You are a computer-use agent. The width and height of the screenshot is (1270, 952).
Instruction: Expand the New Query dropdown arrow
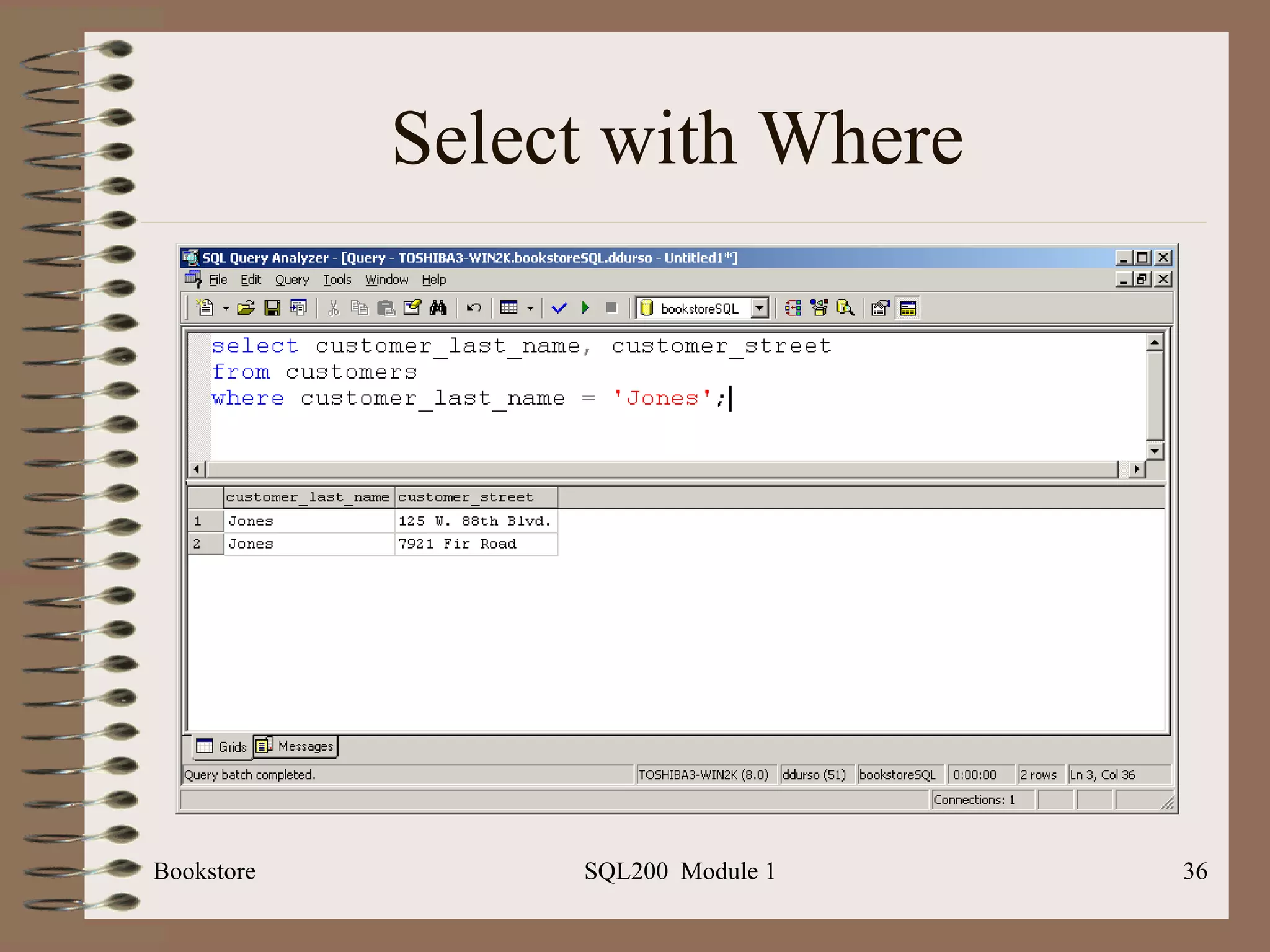pos(226,309)
